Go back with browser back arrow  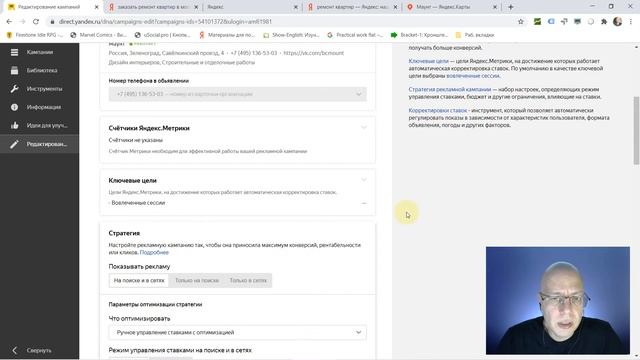click(9, 22)
